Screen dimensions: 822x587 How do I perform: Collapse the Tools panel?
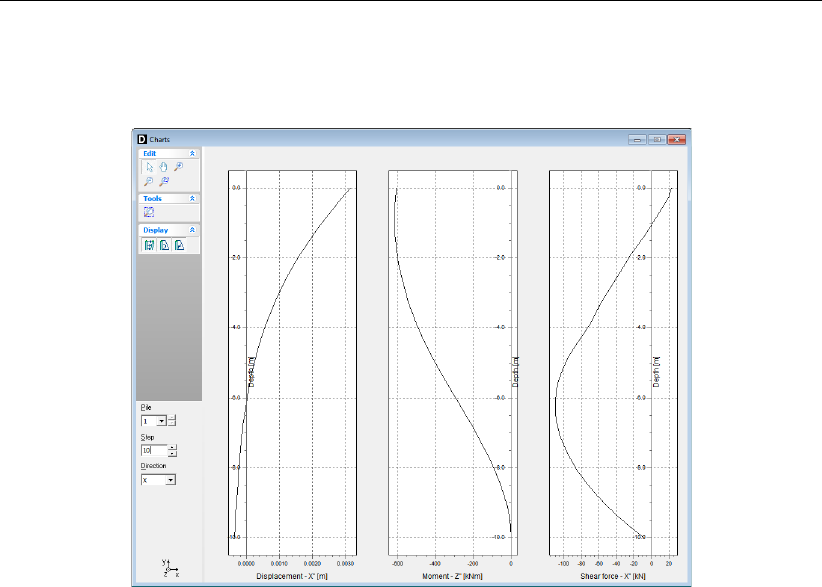coord(192,199)
